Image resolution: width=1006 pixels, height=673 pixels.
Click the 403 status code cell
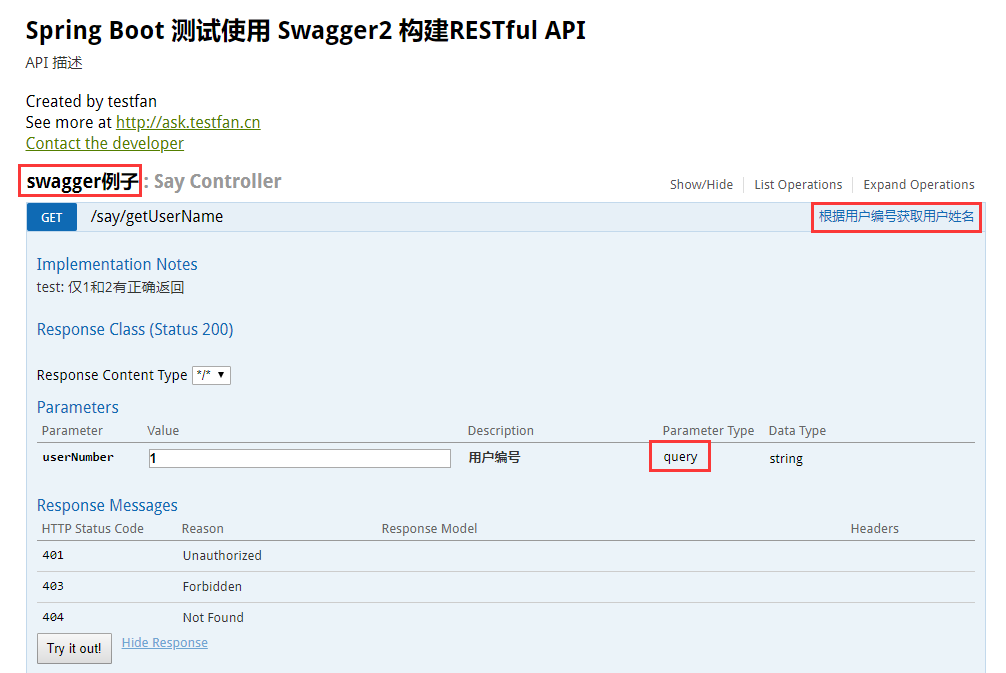click(x=53, y=586)
